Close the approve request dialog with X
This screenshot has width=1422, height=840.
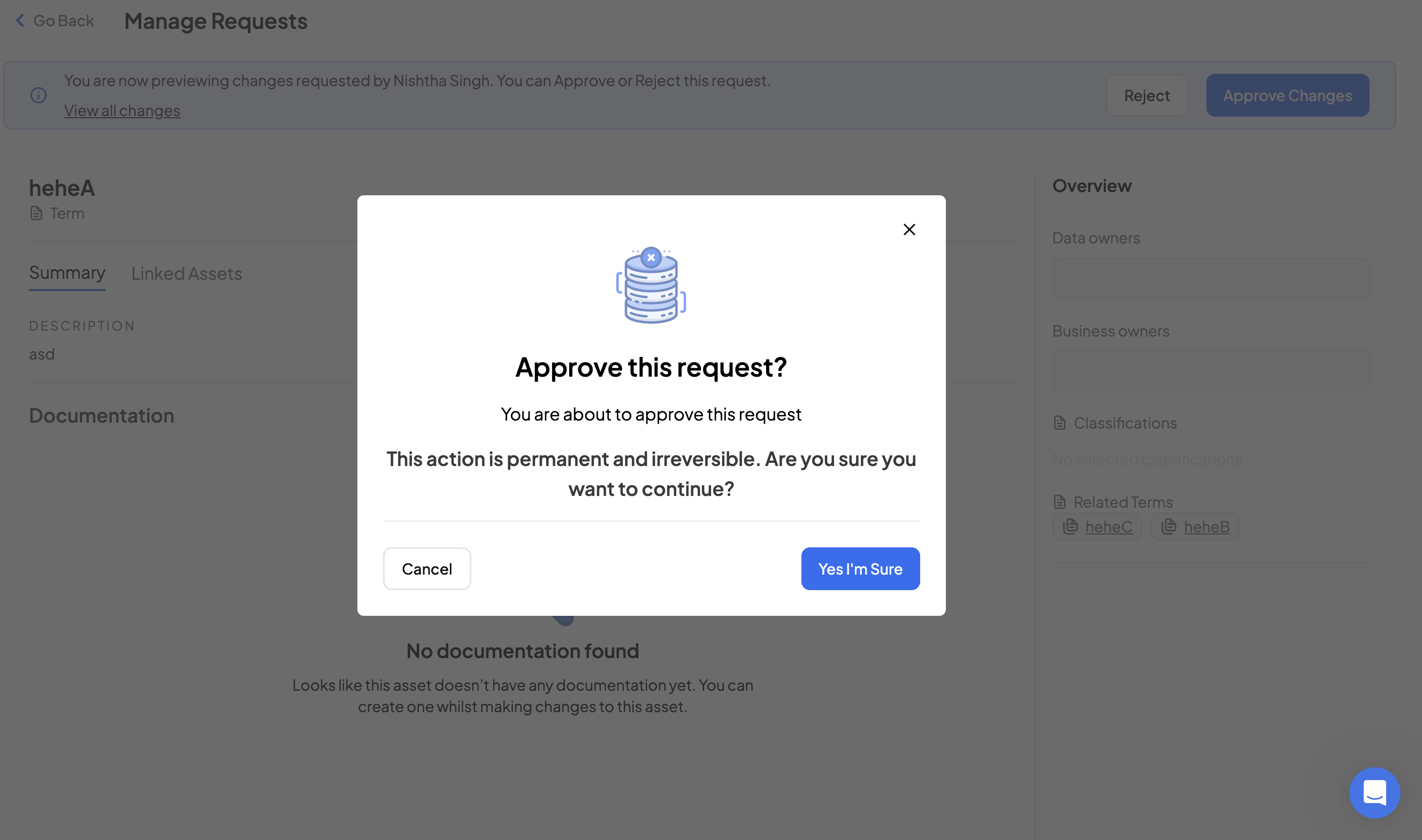[909, 229]
